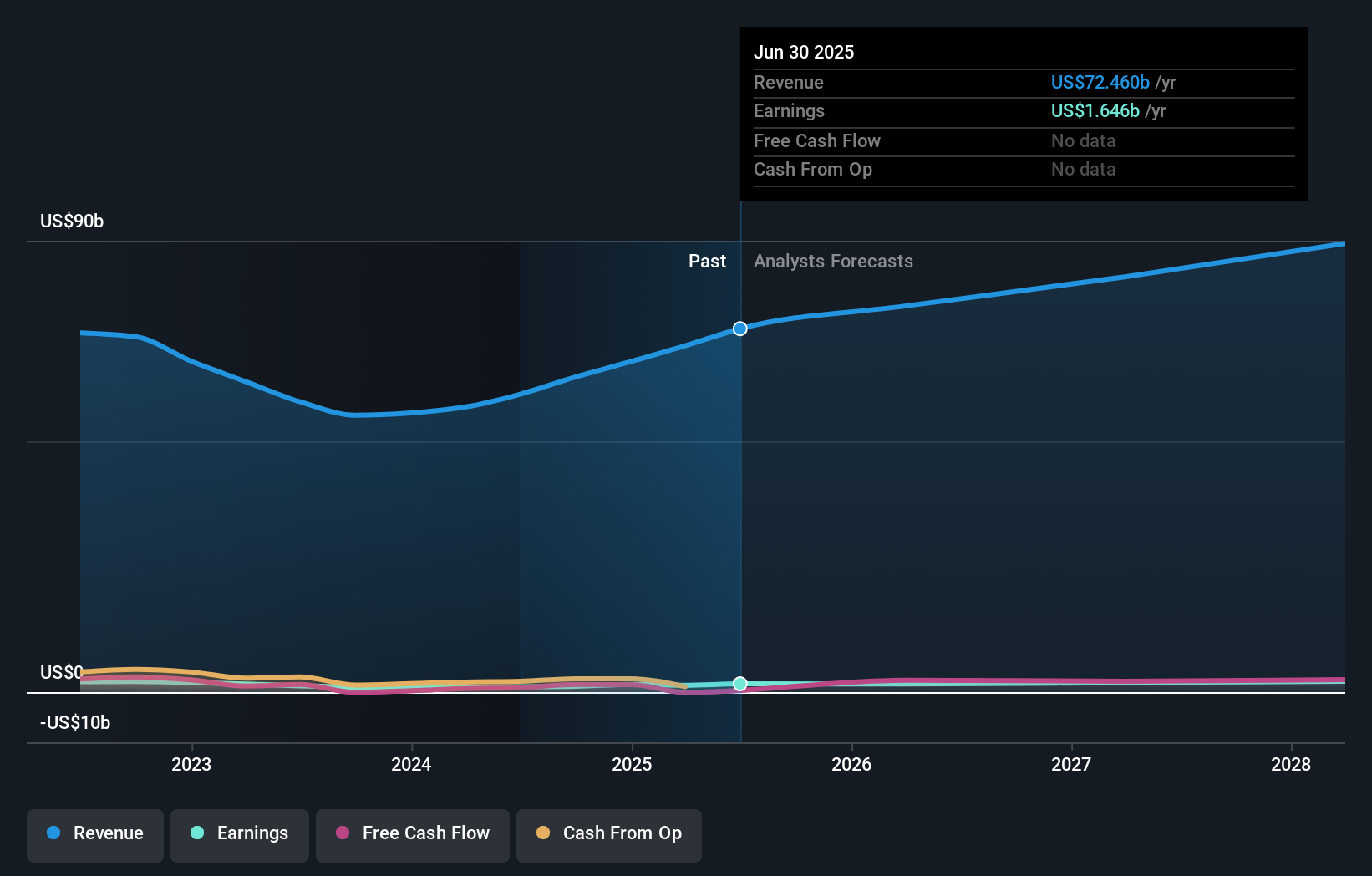
Task: Select the teal earnings marker on the chart
Action: (x=739, y=683)
